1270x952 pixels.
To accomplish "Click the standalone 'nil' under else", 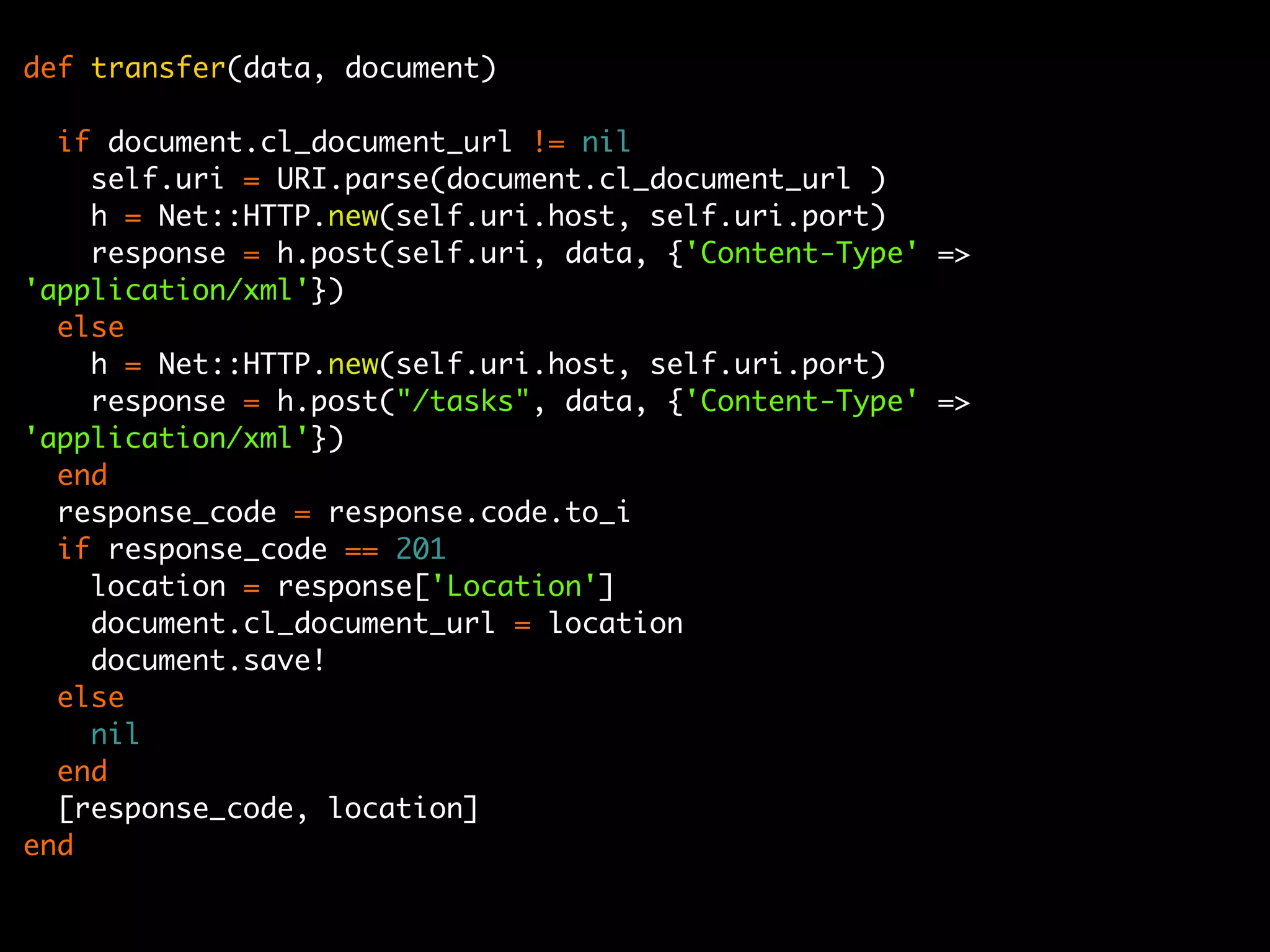I will [115, 734].
